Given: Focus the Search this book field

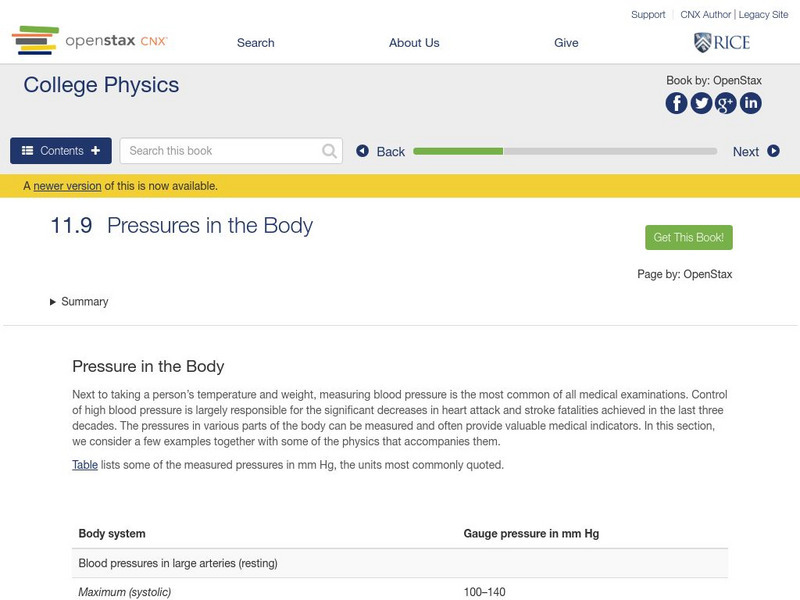Looking at the screenshot, I should (x=220, y=151).
